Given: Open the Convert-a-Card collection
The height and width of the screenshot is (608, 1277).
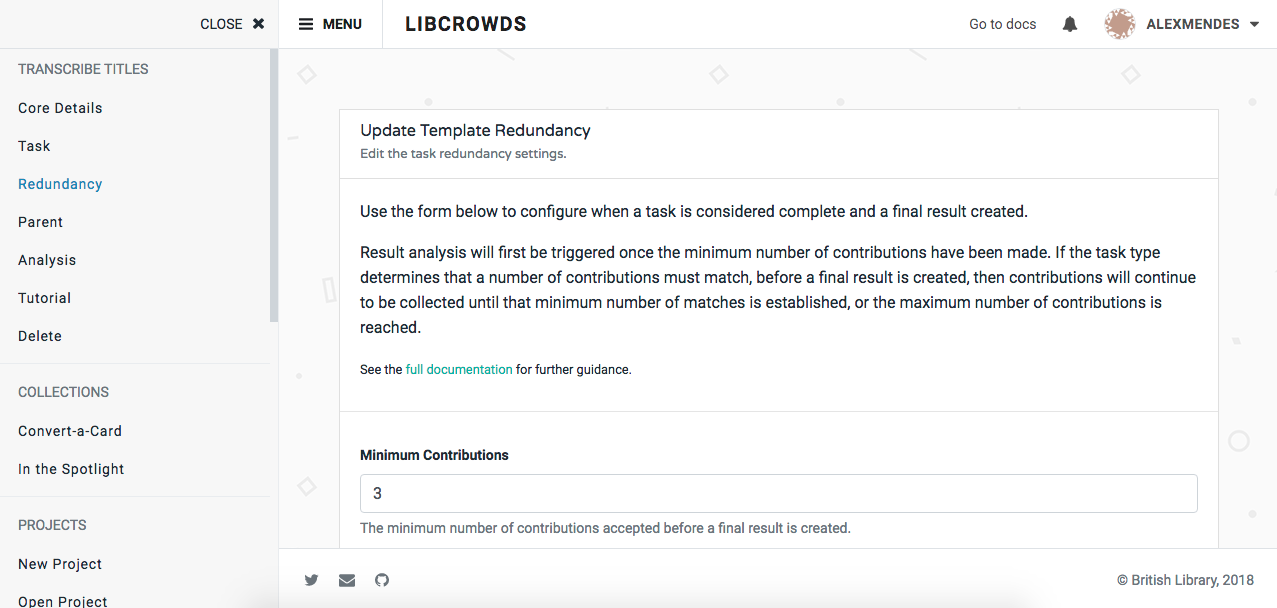Looking at the screenshot, I should [69, 430].
